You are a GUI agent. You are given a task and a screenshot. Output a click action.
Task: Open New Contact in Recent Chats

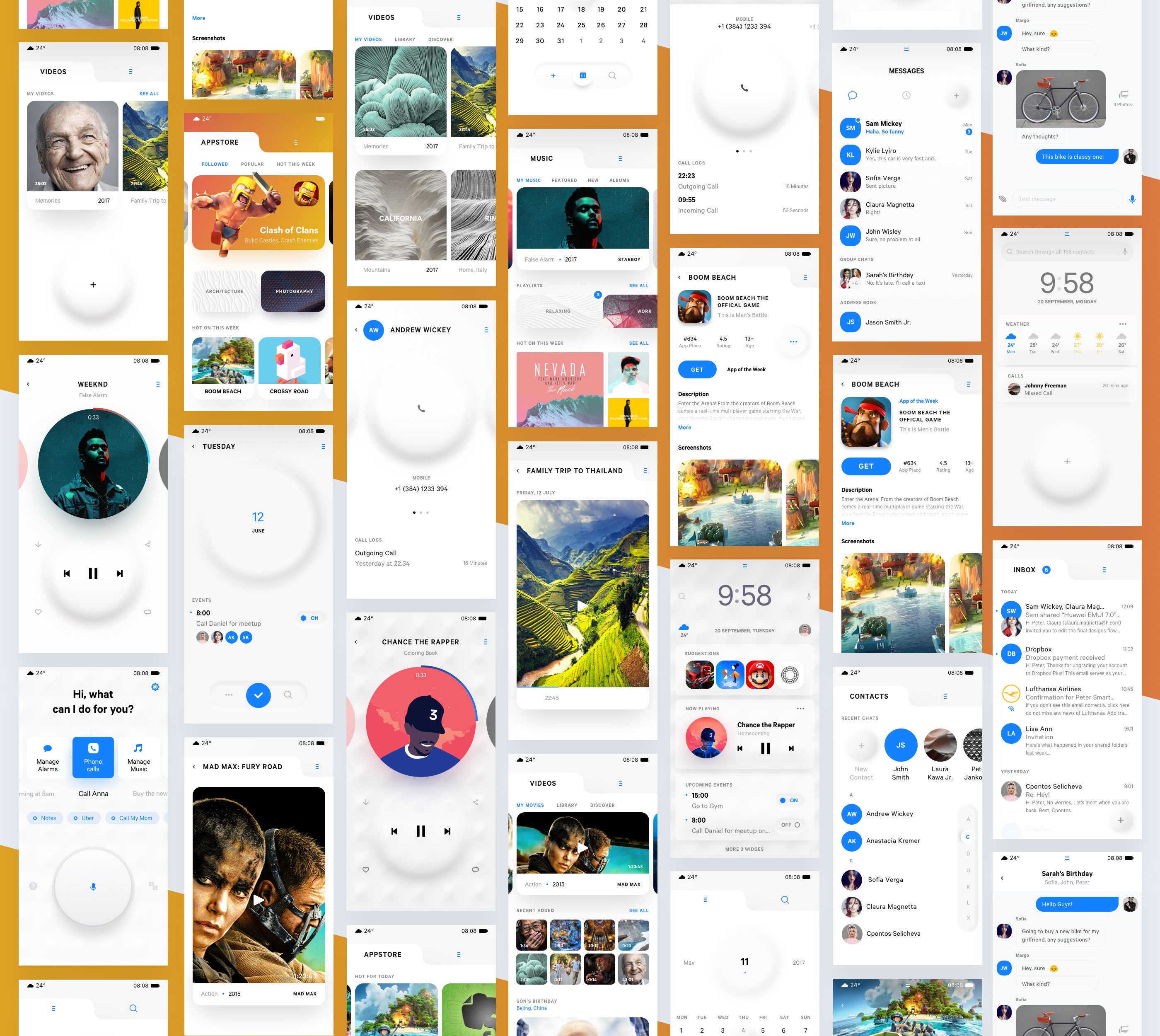(861, 755)
